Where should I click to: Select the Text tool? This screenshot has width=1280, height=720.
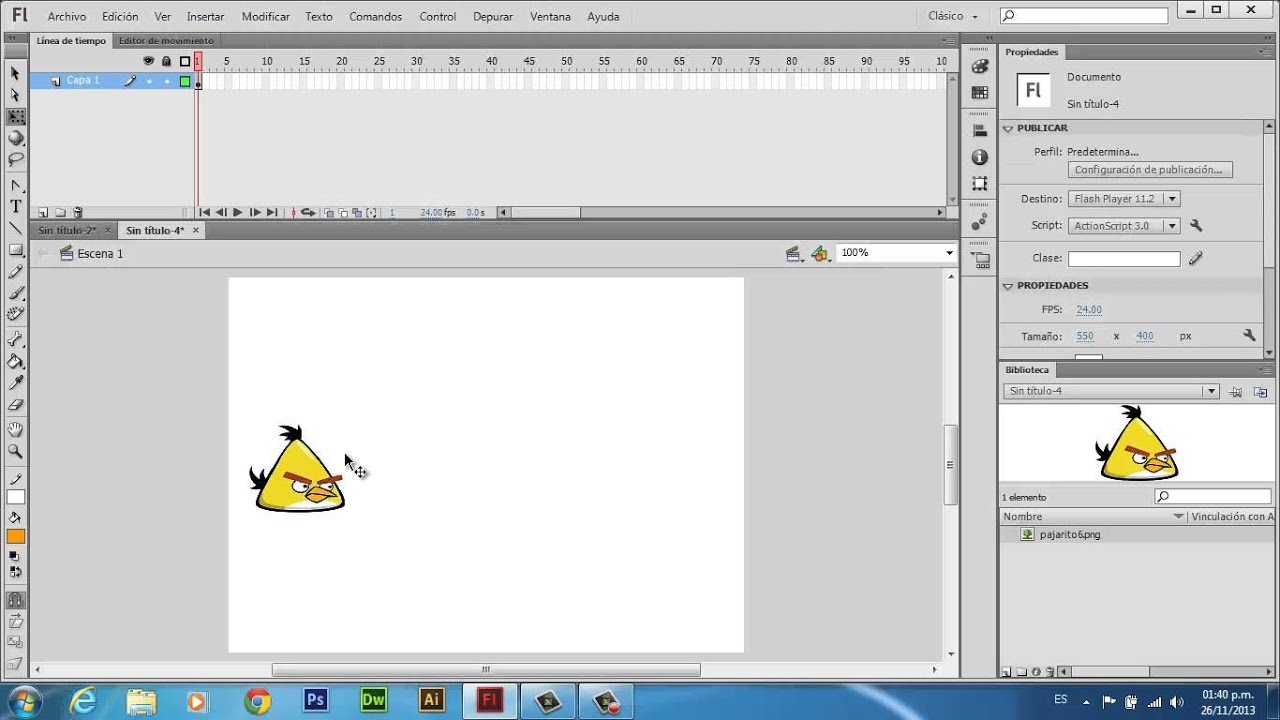pyautogui.click(x=16, y=207)
